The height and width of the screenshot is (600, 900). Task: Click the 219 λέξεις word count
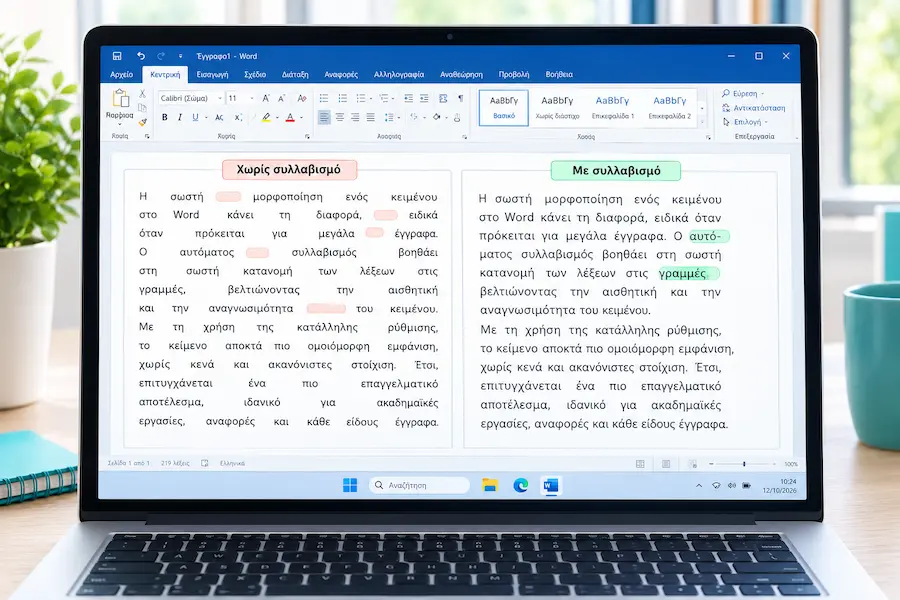point(175,463)
